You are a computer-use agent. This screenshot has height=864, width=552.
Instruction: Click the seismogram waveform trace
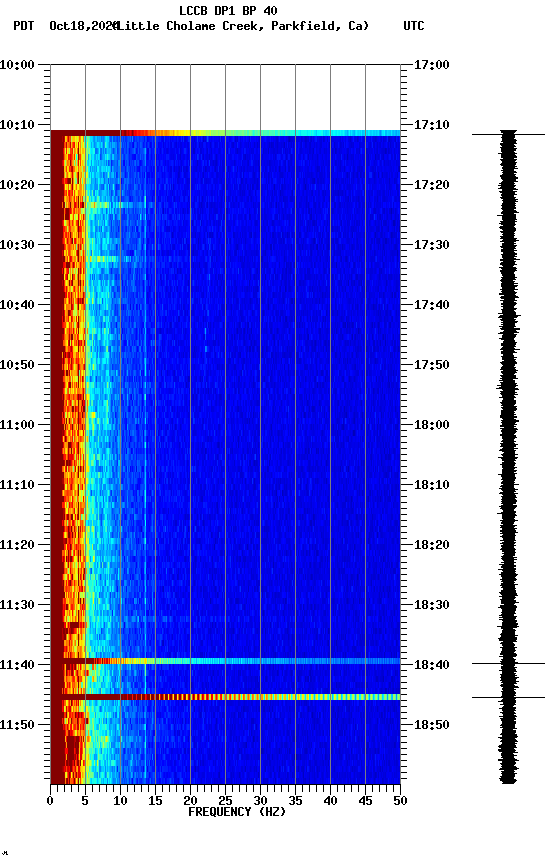coord(508,457)
